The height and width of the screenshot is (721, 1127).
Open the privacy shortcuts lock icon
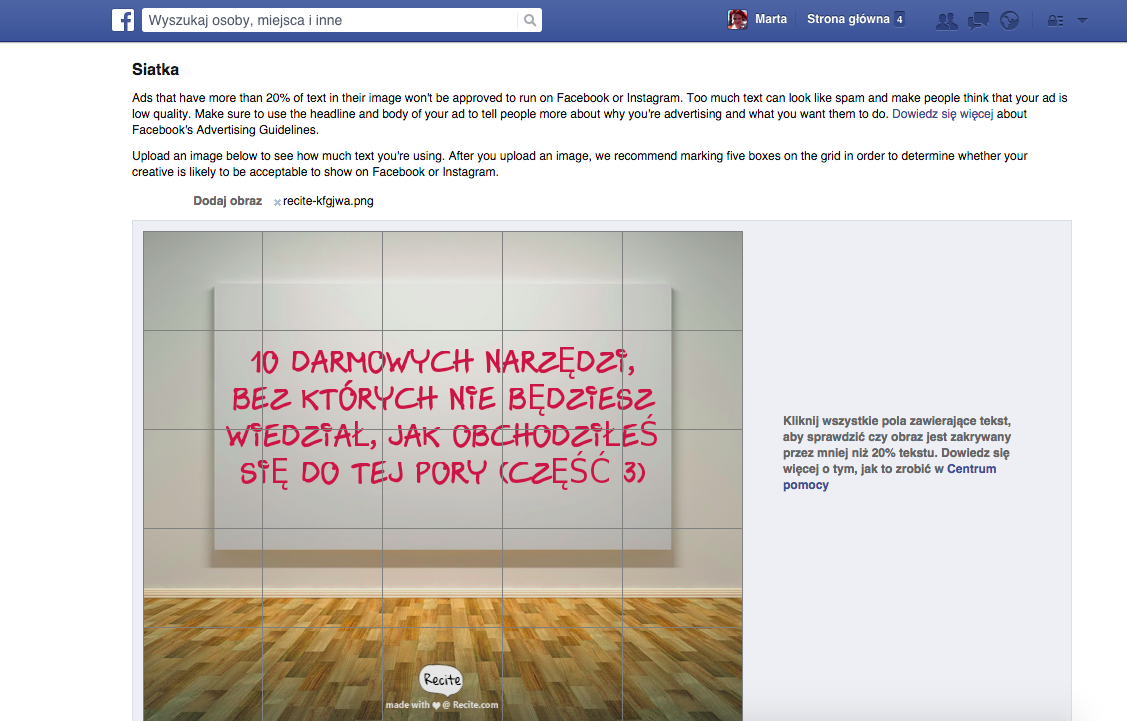coord(1054,20)
